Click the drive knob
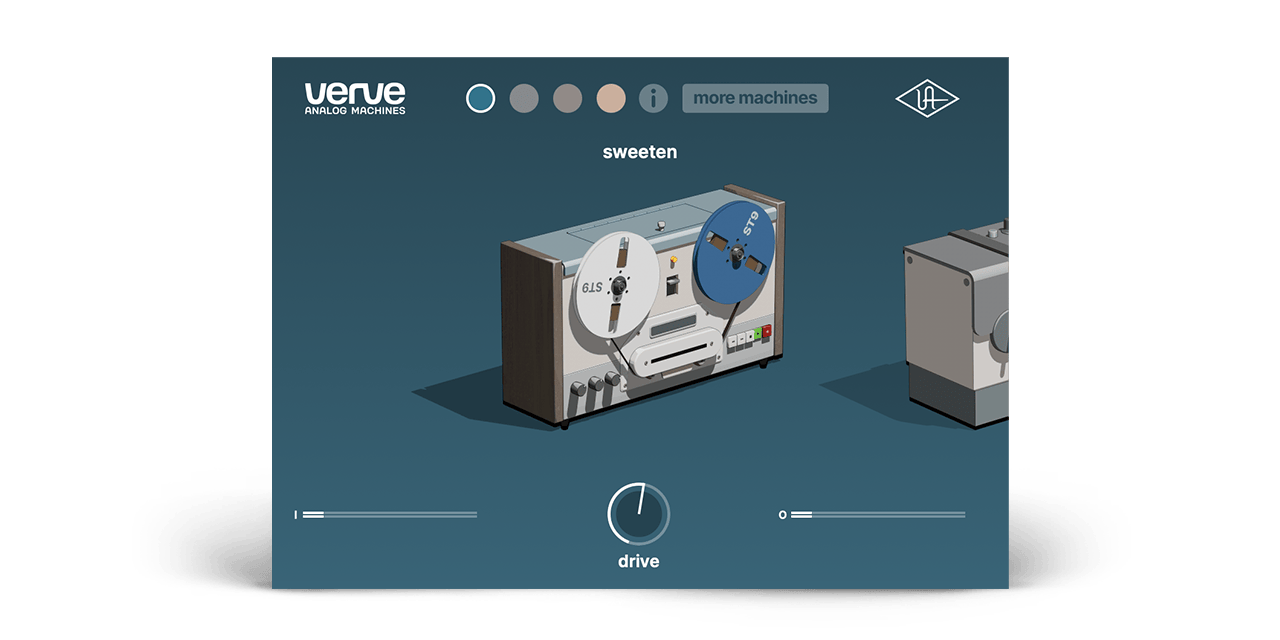The width and height of the screenshot is (1280, 640). [x=638, y=516]
